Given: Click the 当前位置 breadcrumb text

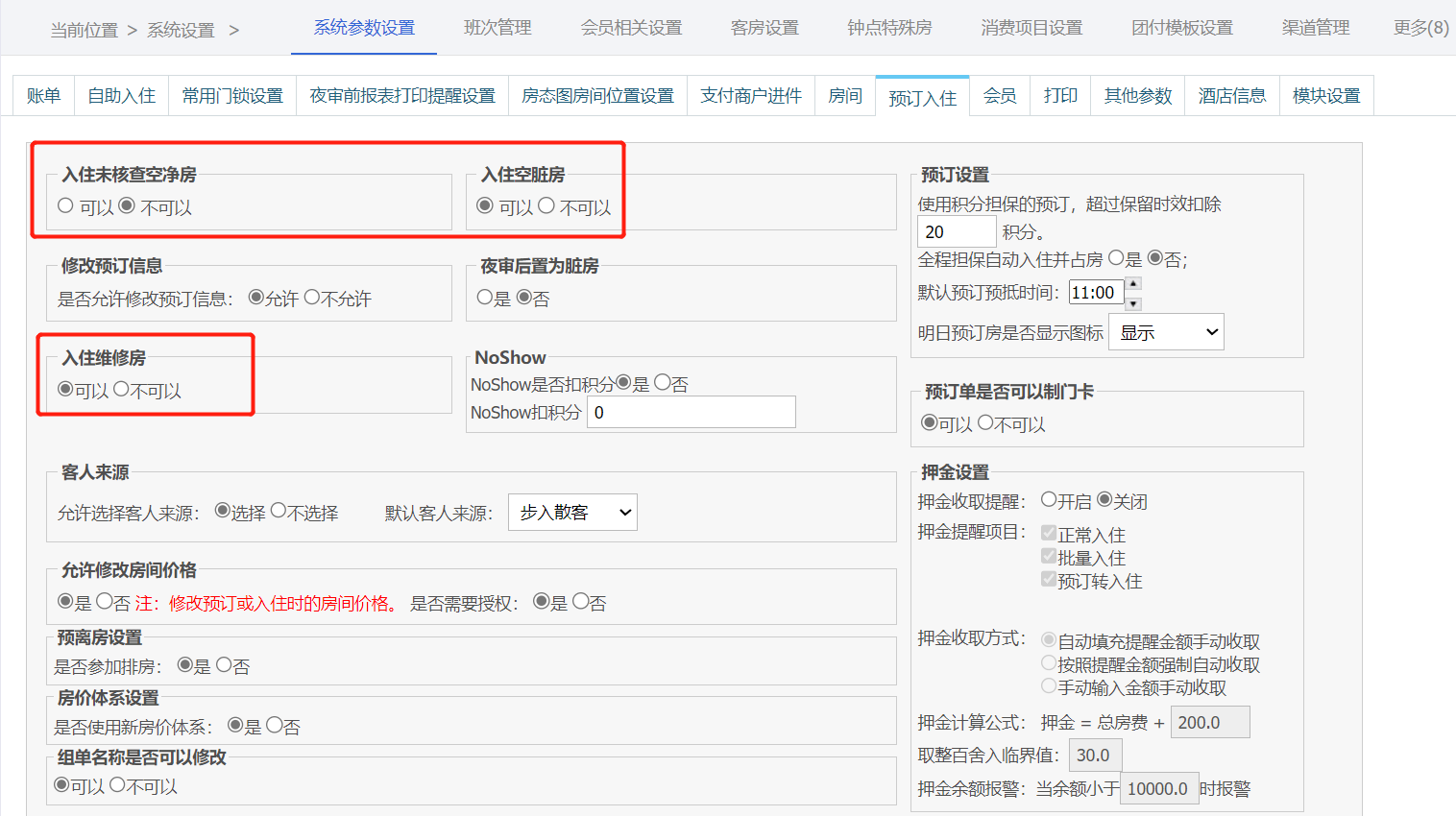Looking at the screenshot, I should coord(84,31).
